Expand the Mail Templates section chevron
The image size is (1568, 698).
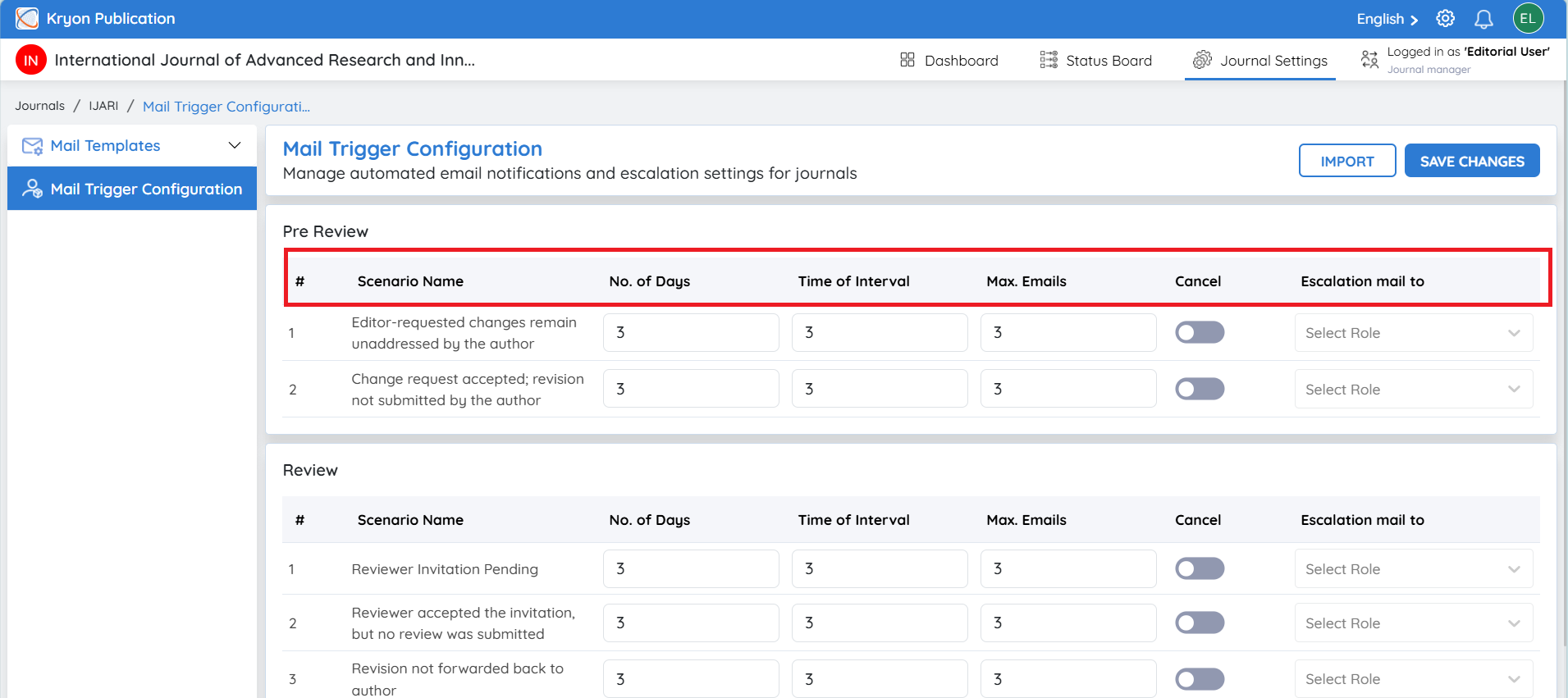[x=235, y=146]
